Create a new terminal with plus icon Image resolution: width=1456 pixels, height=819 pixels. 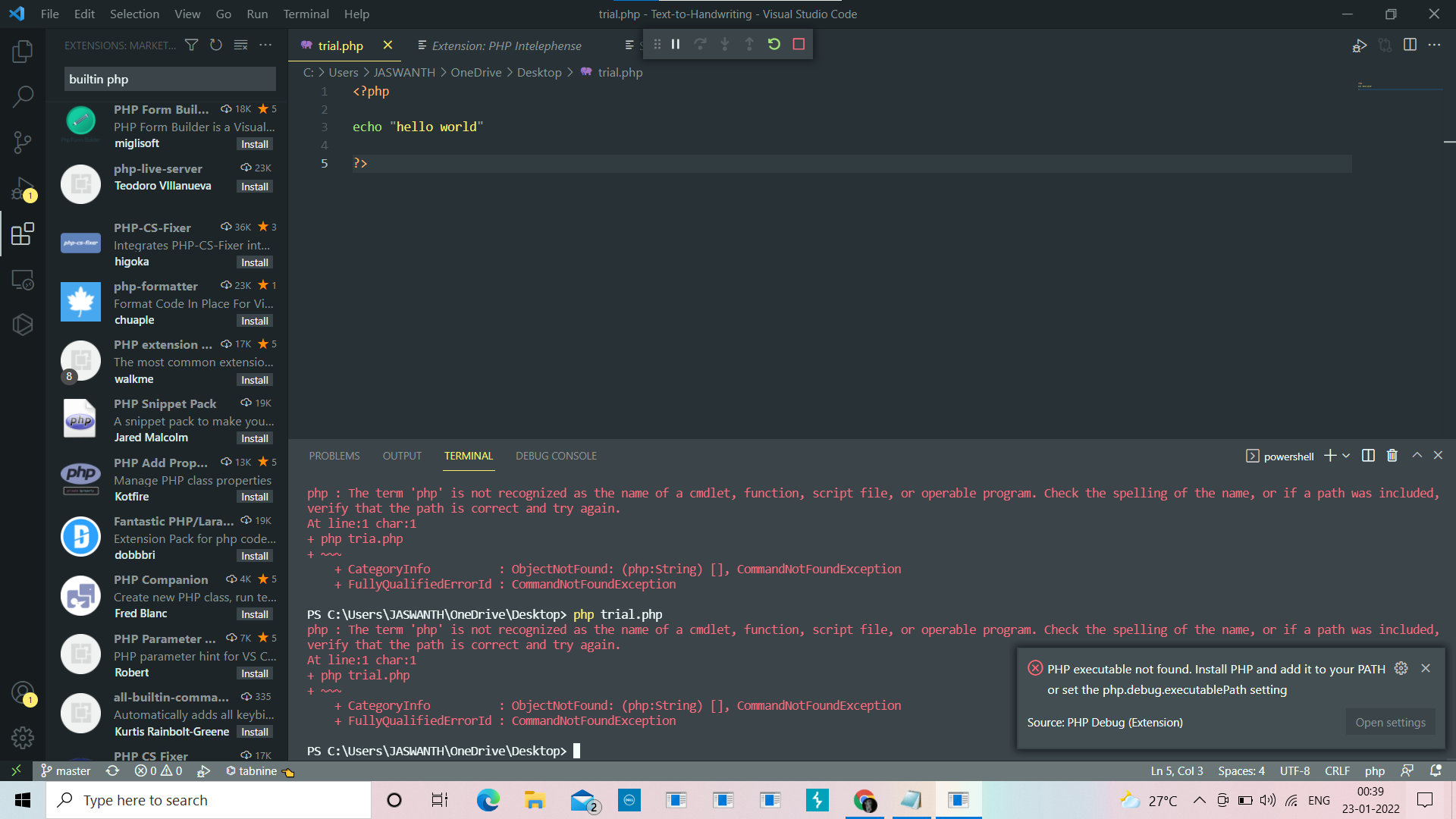tap(1330, 456)
